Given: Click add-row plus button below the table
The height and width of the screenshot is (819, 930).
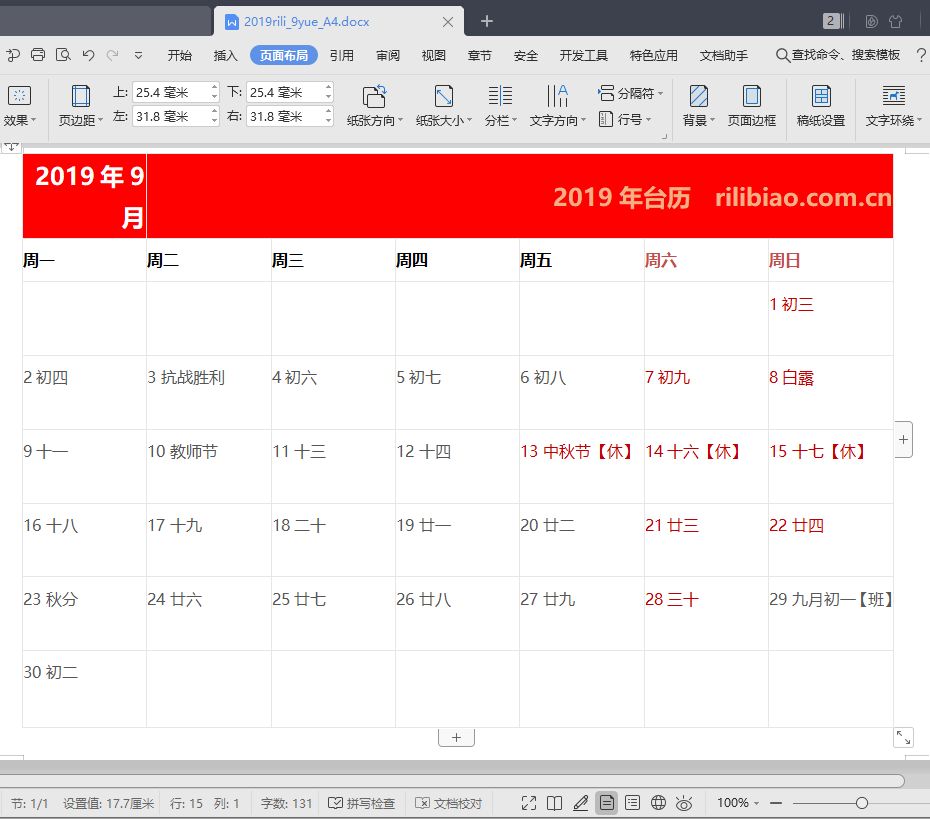Looking at the screenshot, I should point(456,737).
